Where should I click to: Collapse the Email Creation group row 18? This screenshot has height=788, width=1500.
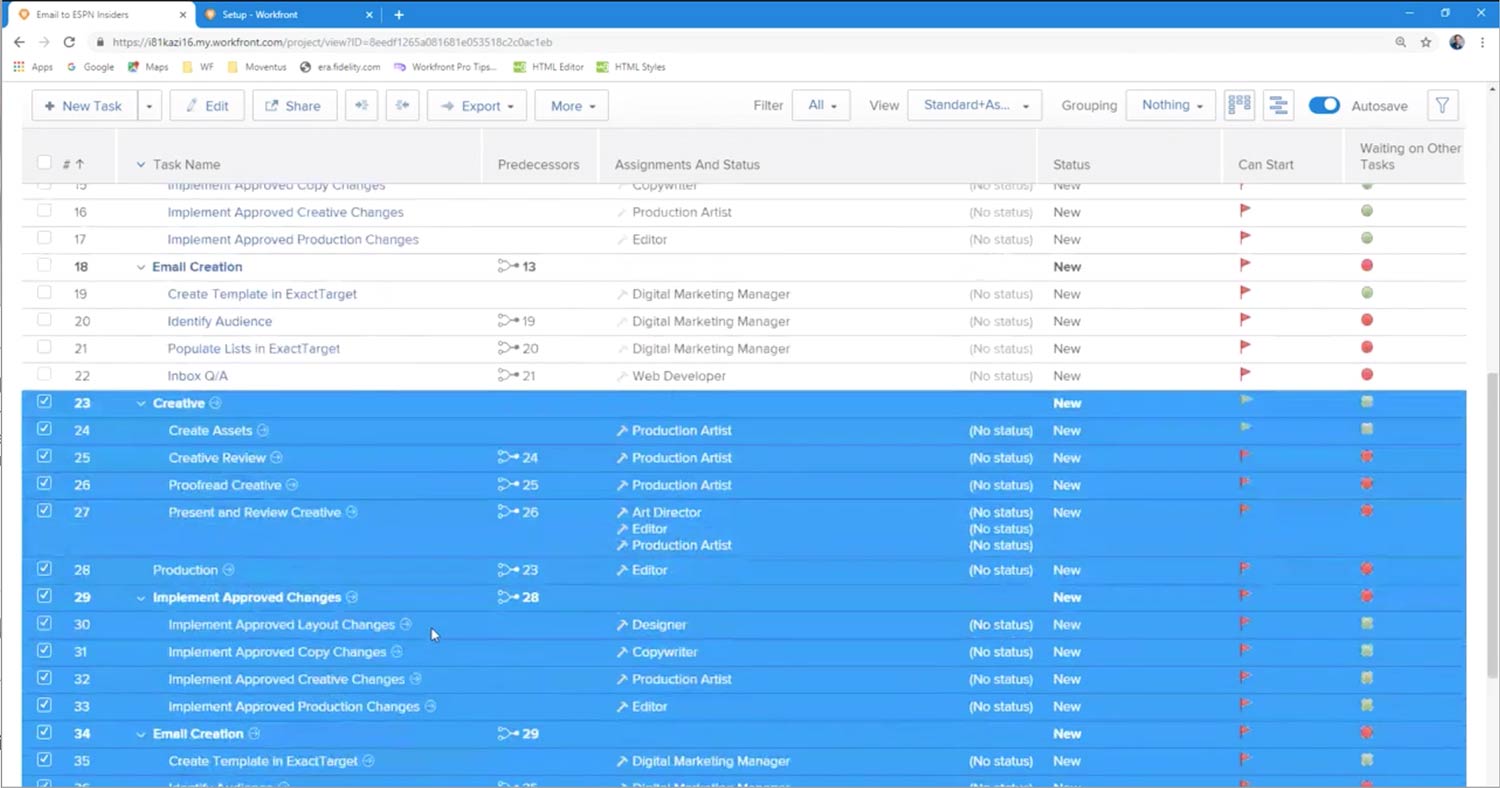point(141,267)
